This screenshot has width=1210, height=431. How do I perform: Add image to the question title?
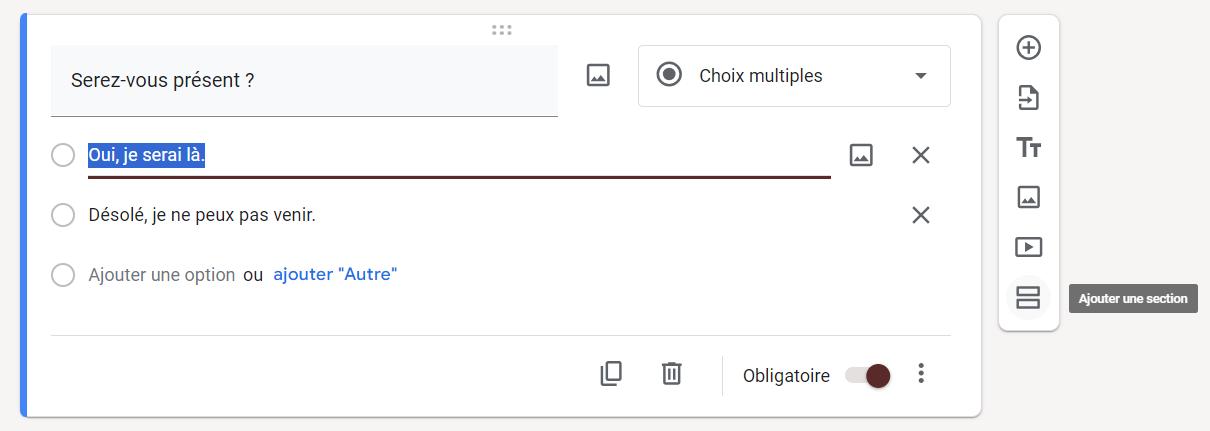pos(598,75)
